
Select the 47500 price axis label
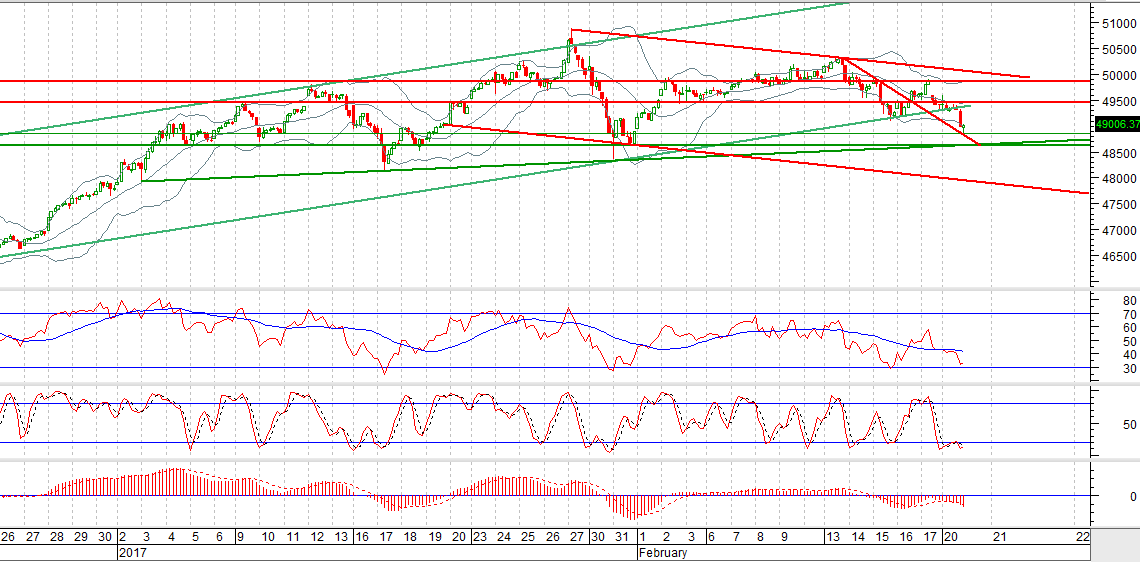click(x=1121, y=204)
